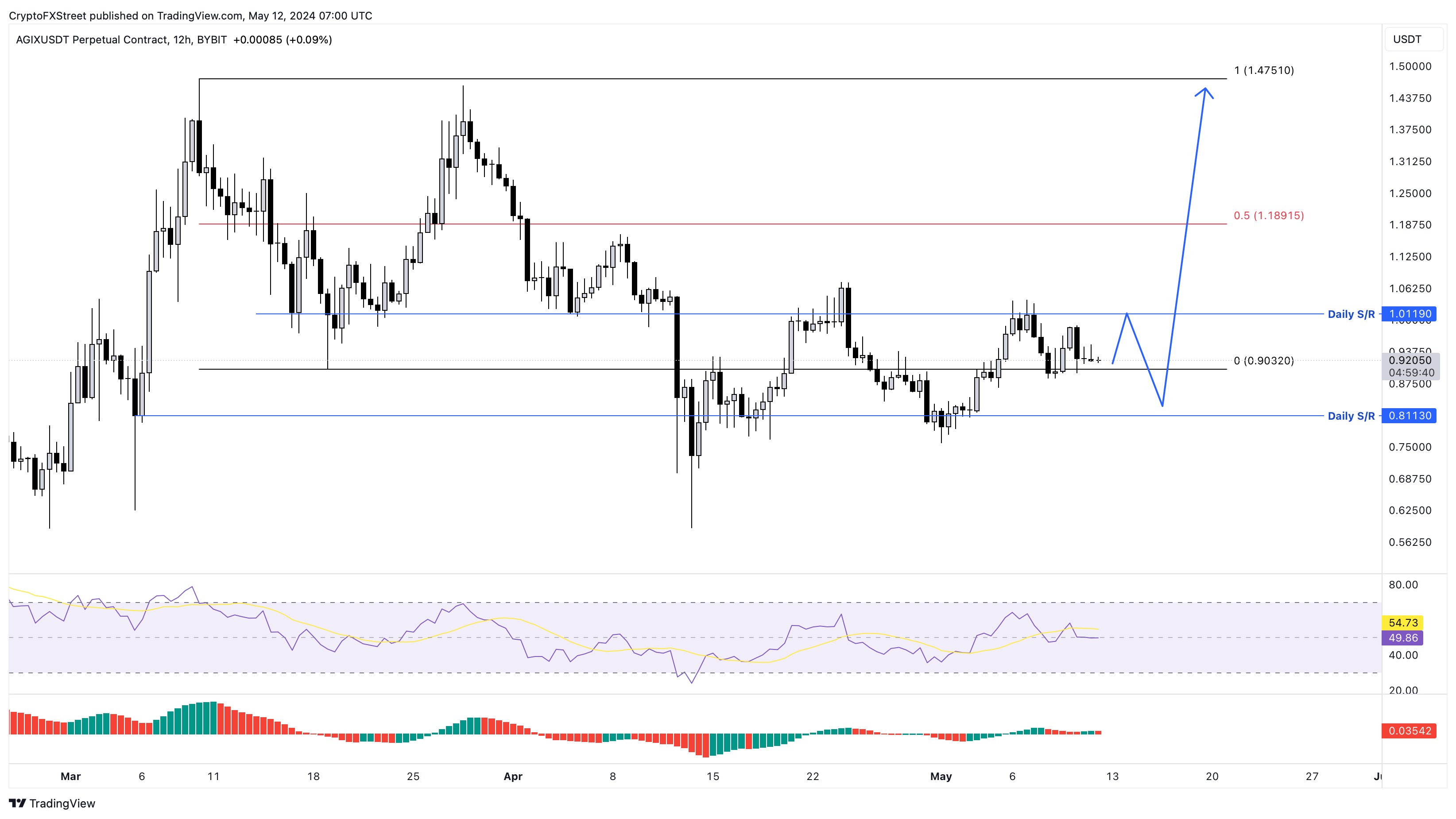Viewport: 1456px width, 819px height.
Task: Click the Mar label on time axis
Action: [x=71, y=777]
